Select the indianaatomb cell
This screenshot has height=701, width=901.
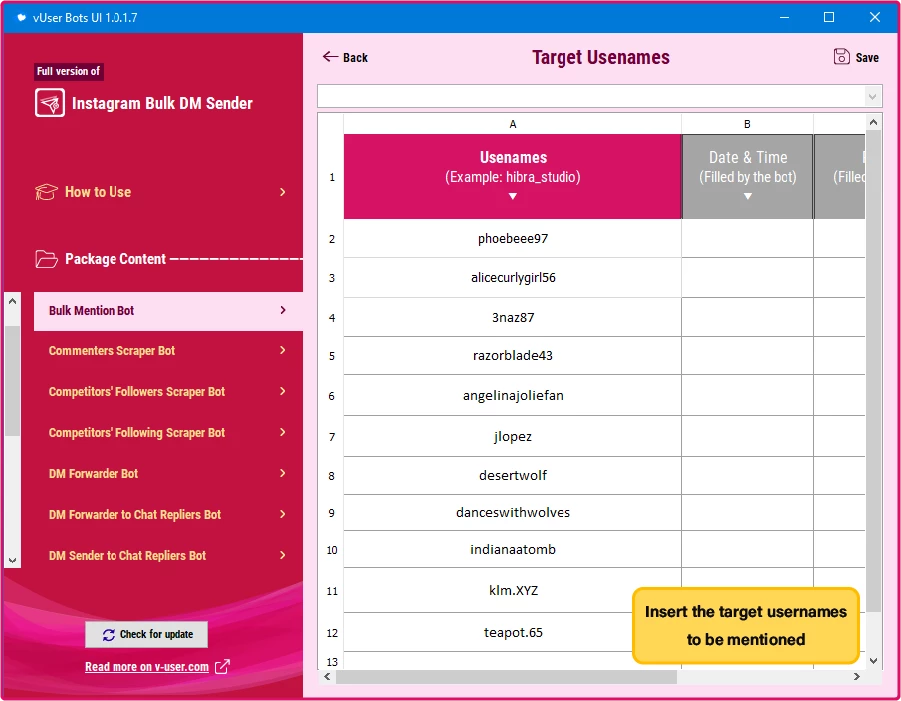(x=513, y=550)
